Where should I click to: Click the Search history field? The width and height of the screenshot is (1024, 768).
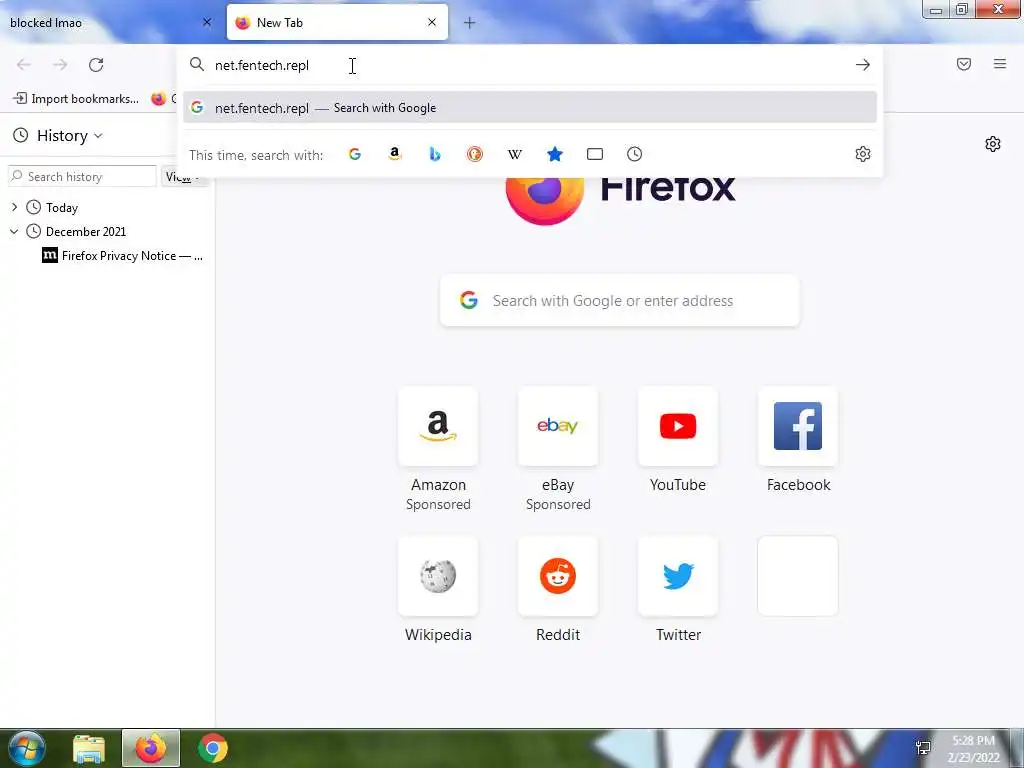point(82,177)
